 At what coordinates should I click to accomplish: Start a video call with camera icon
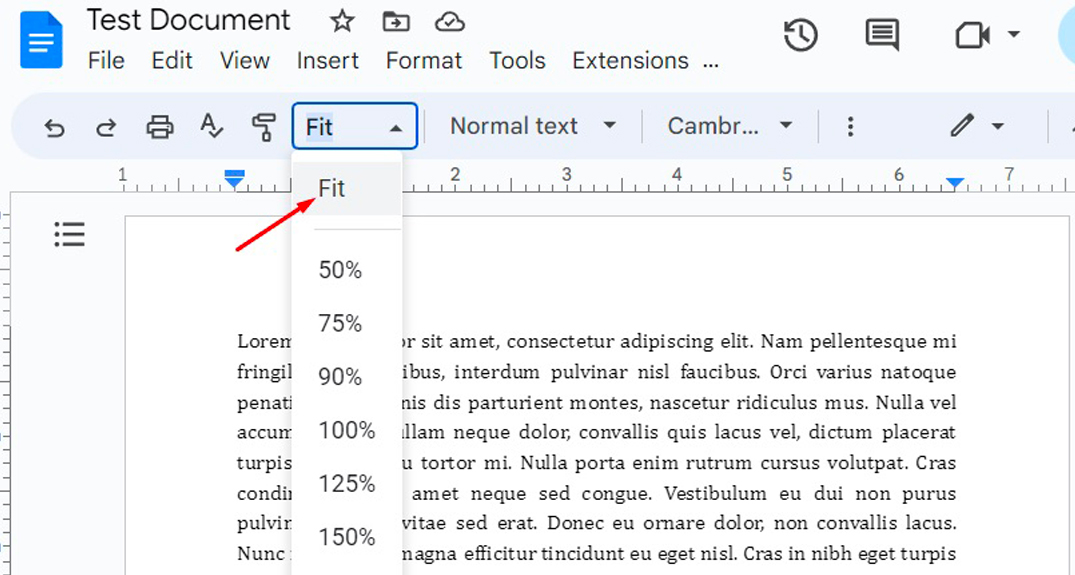(x=972, y=34)
